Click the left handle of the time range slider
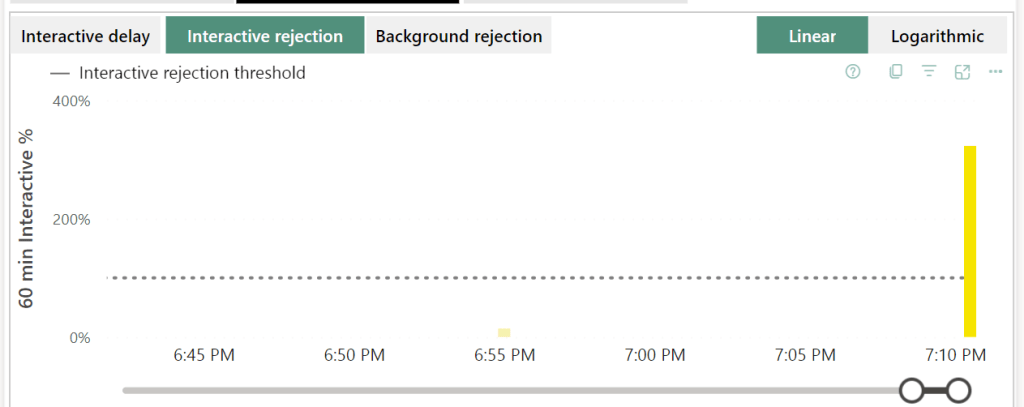This screenshot has height=407, width=1024. tap(912, 390)
